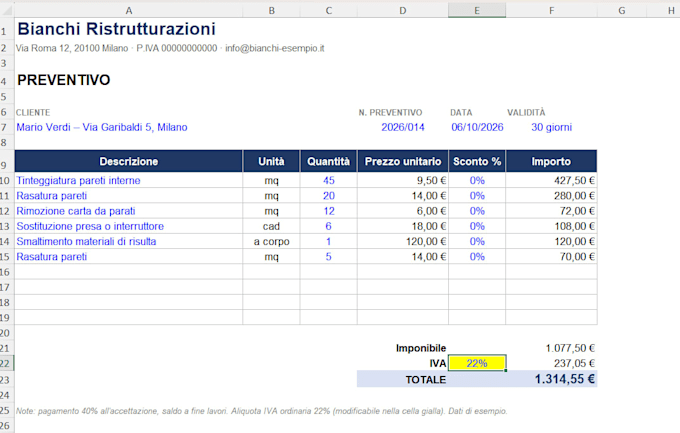Image resolution: width=680 pixels, height=433 pixels.
Task: Select quantity 45 cell
Action: coord(329,180)
